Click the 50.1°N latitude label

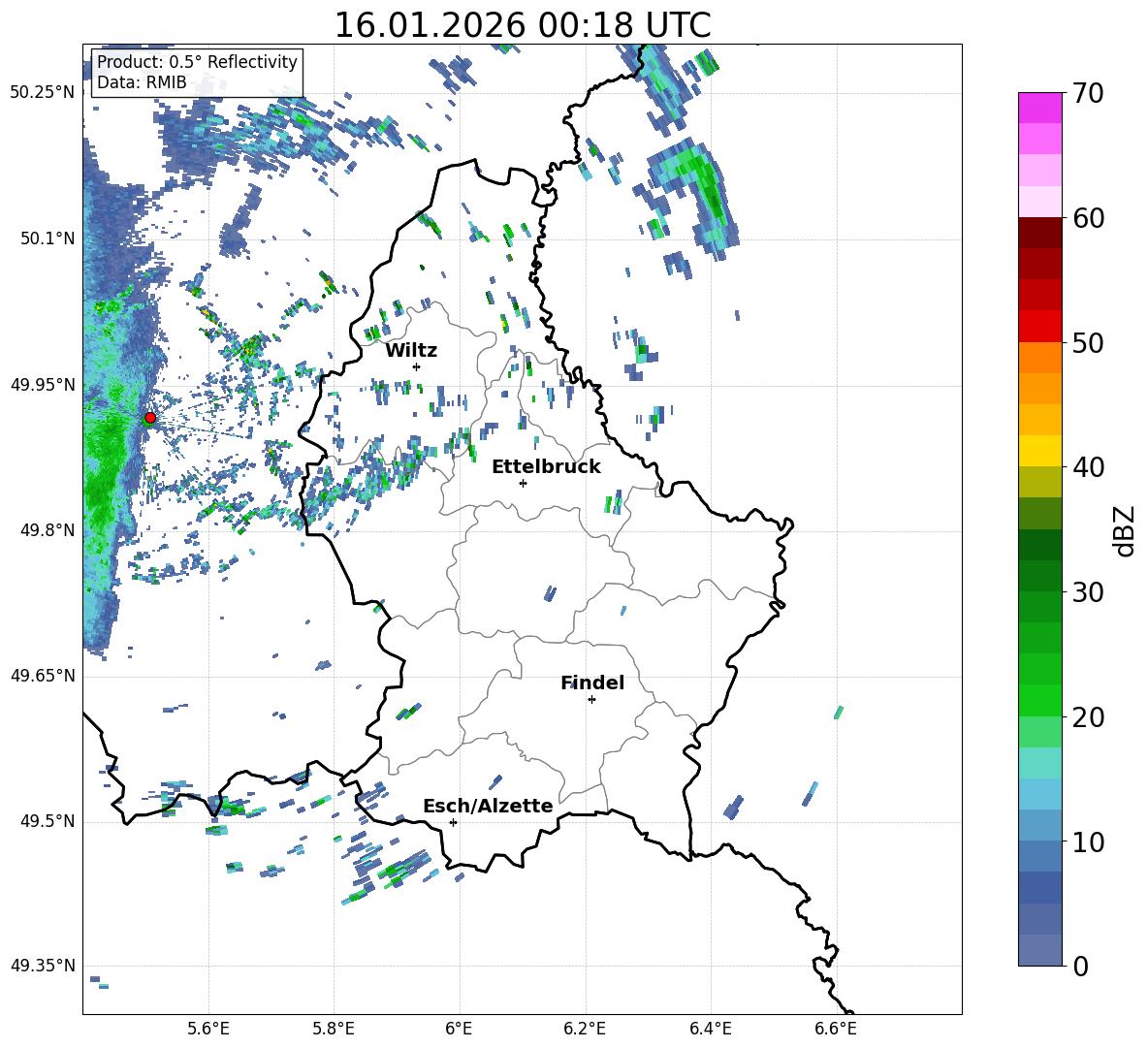(48, 238)
